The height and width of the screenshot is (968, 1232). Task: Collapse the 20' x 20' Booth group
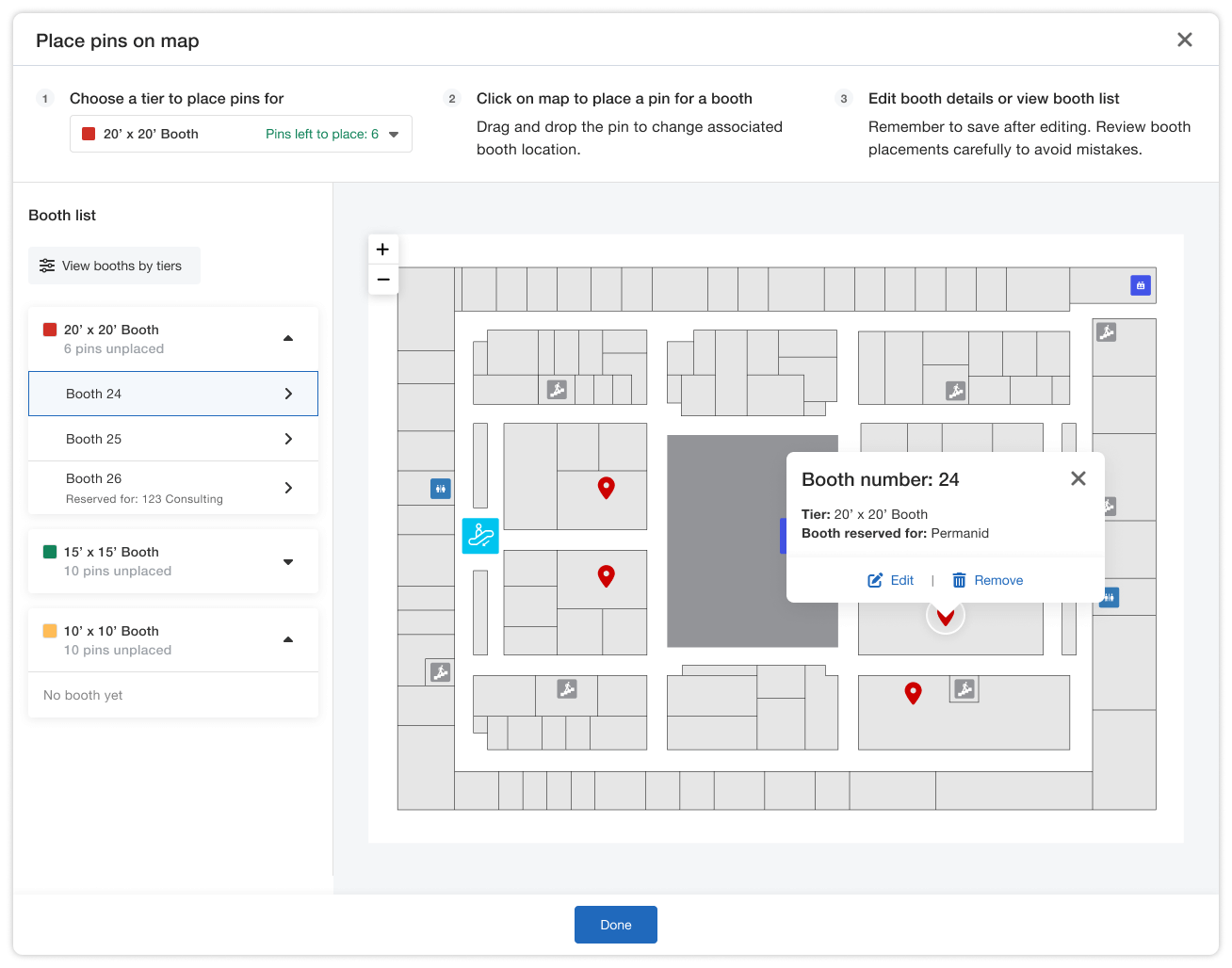pyautogui.click(x=288, y=338)
